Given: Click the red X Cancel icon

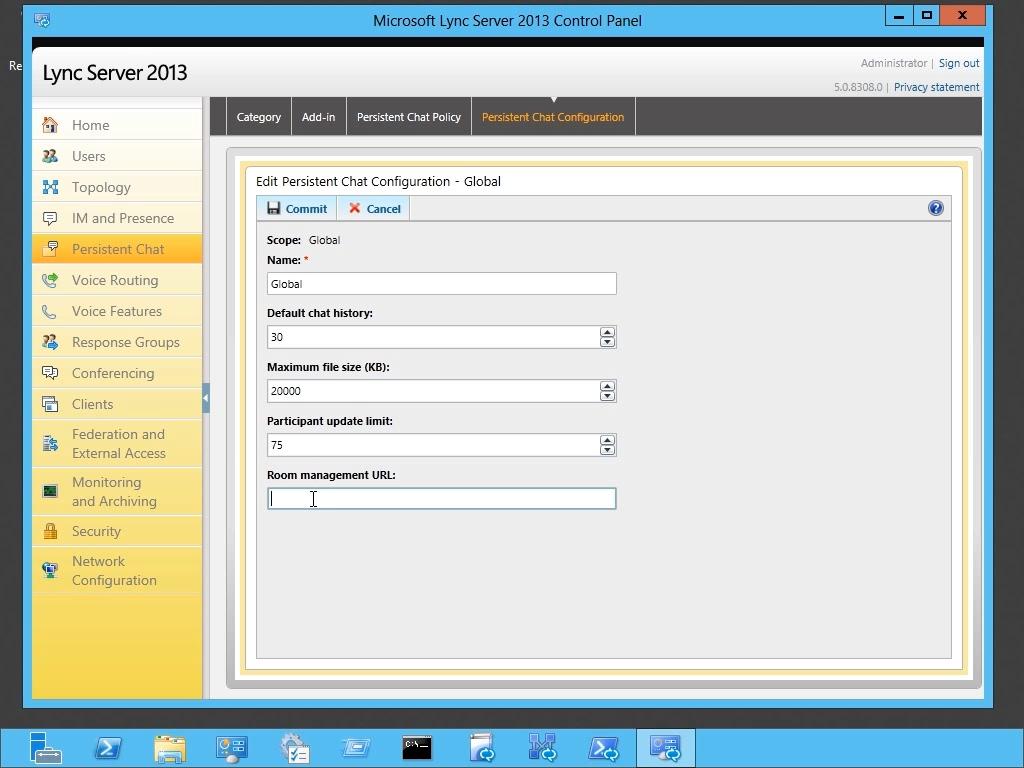Looking at the screenshot, I should [x=355, y=208].
